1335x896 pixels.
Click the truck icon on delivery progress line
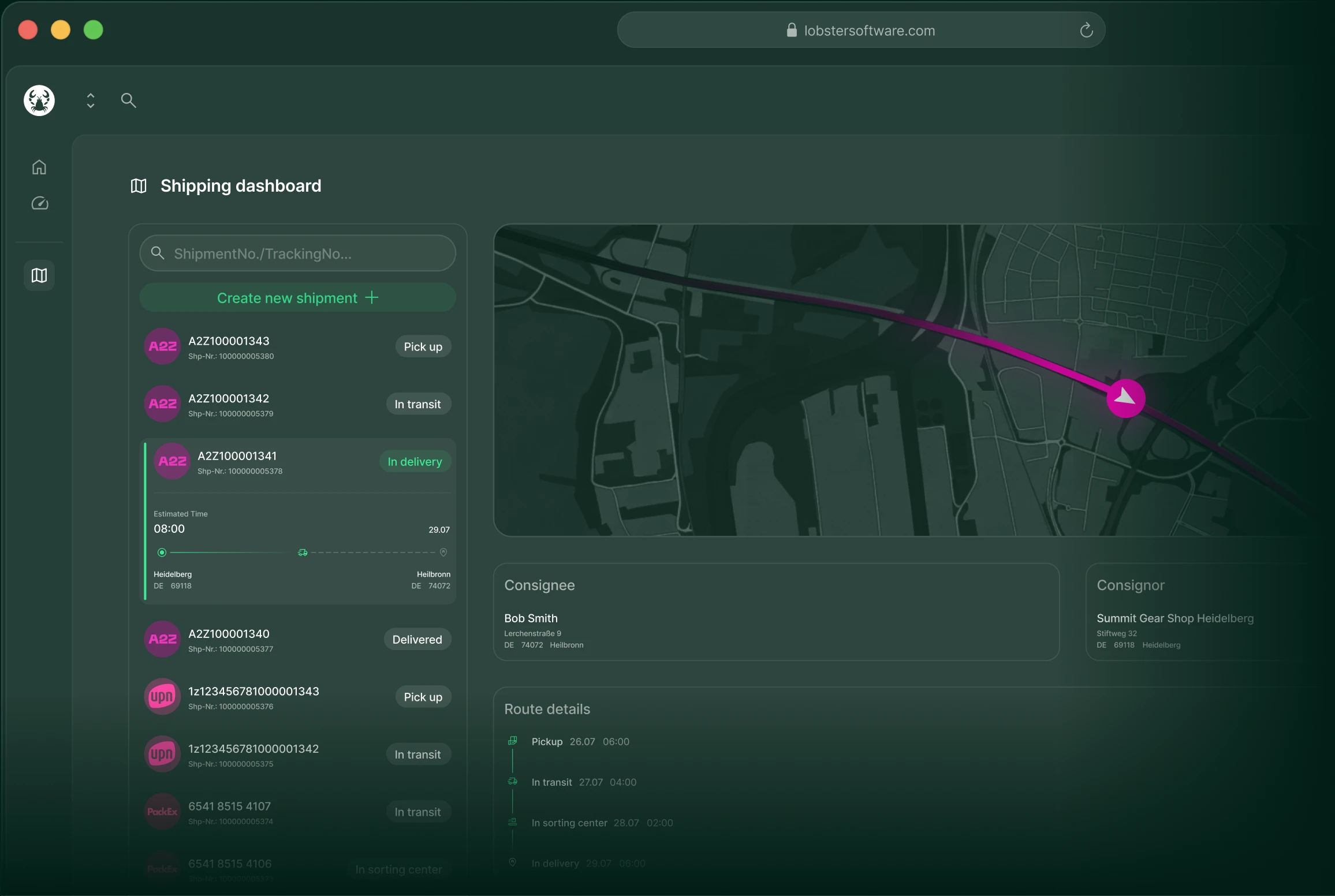[303, 552]
